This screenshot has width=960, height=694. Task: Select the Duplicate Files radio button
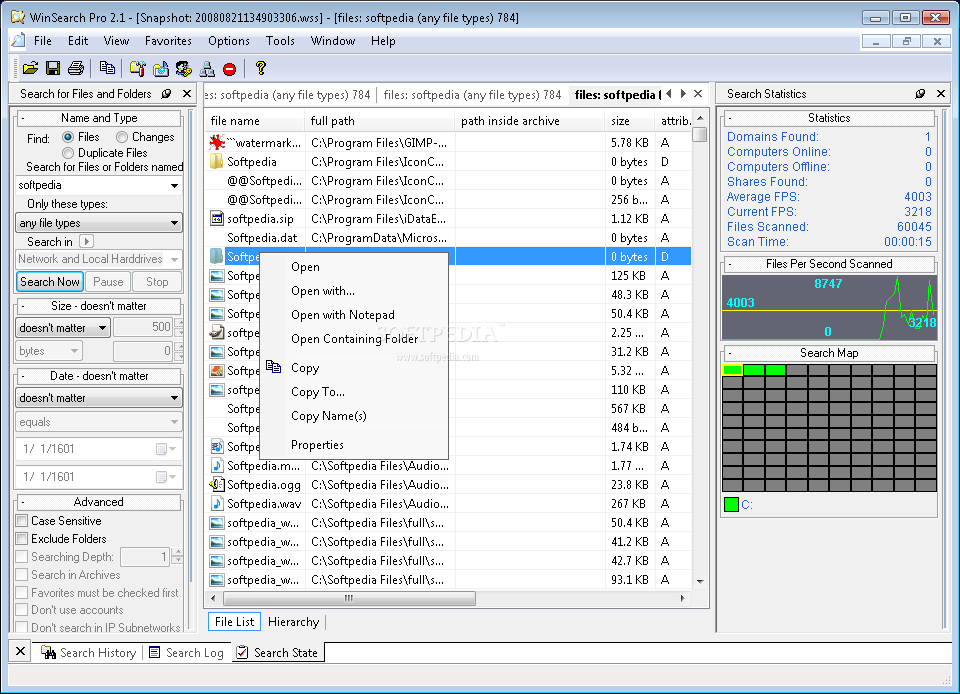[68, 153]
